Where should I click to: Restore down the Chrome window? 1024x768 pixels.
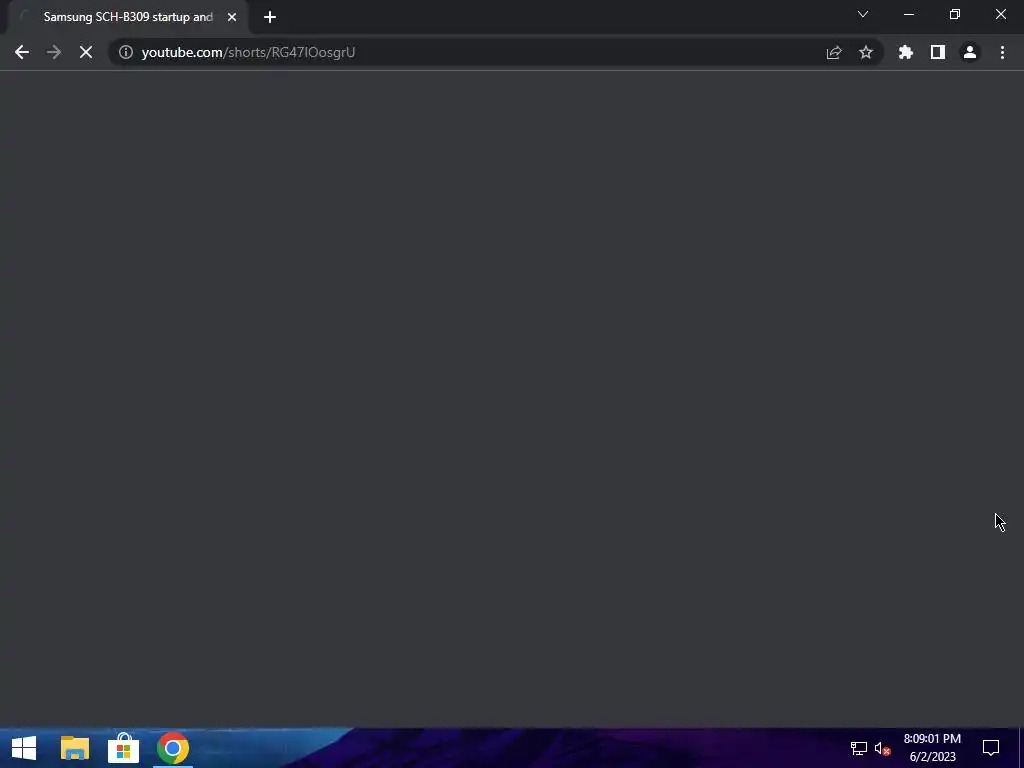pyautogui.click(x=955, y=14)
